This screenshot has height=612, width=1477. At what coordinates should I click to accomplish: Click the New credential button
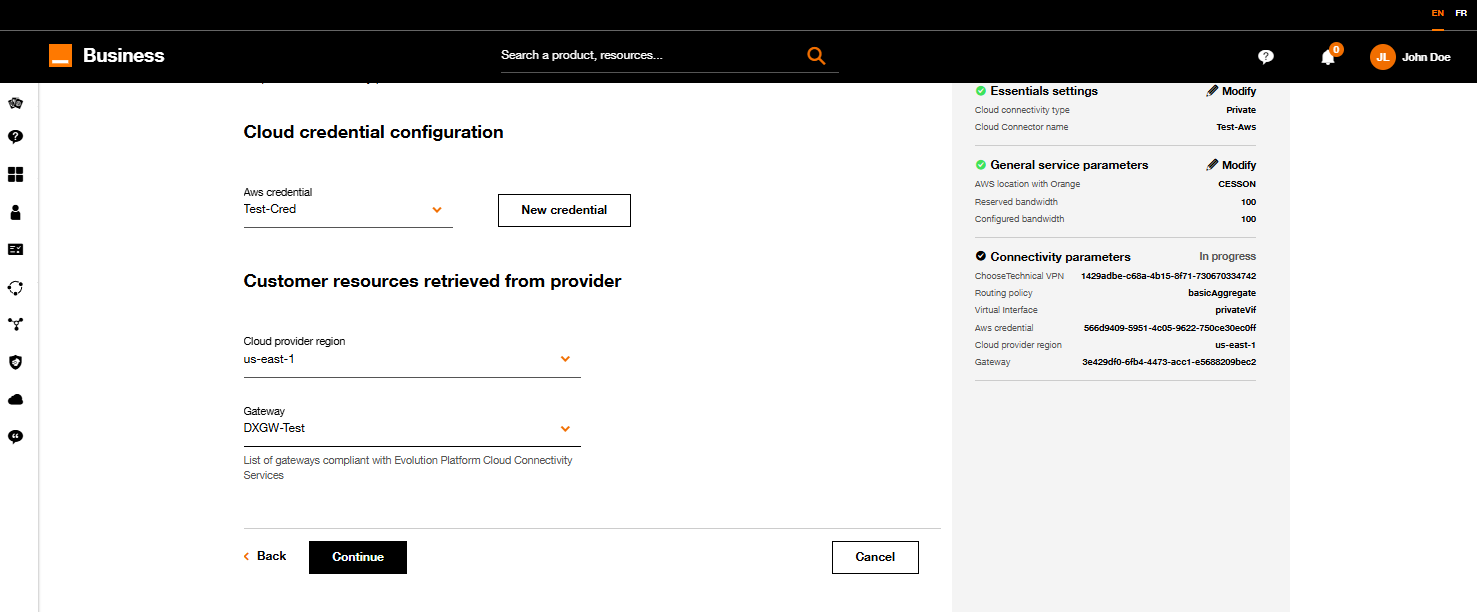pyautogui.click(x=564, y=210)
